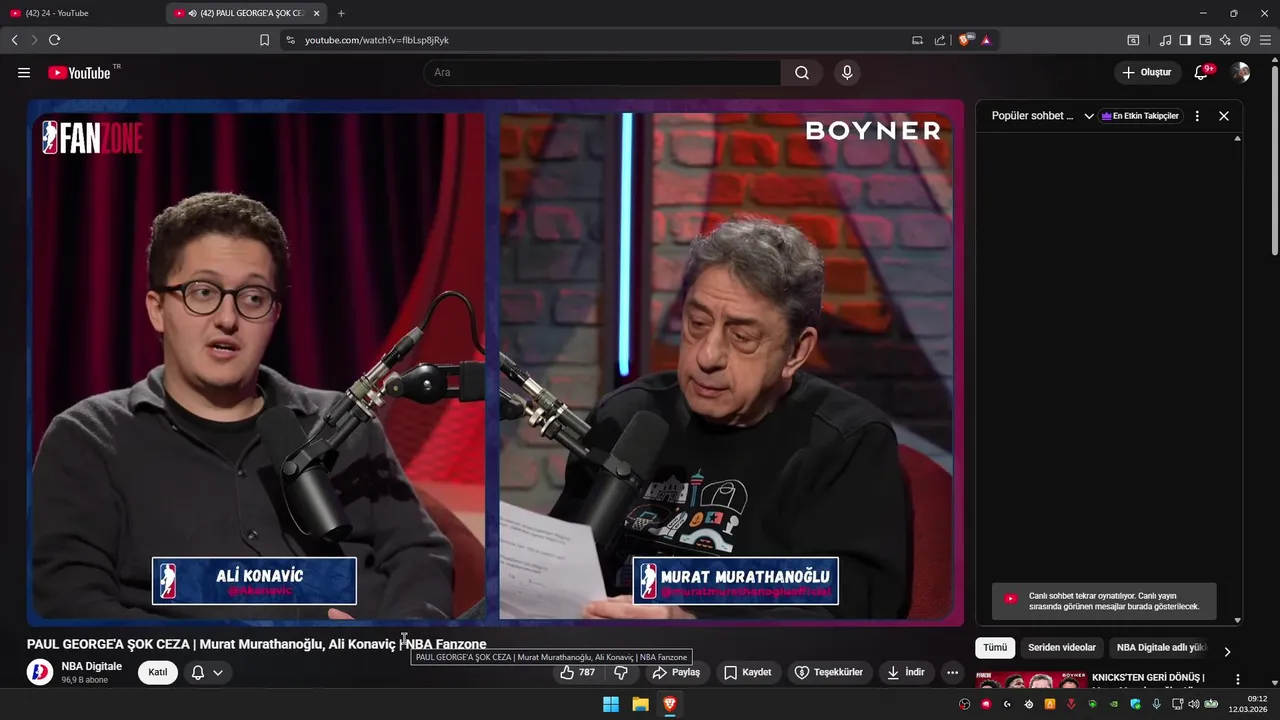
Task: Open Brave Shields lion icon
Action: pos(965,40)
